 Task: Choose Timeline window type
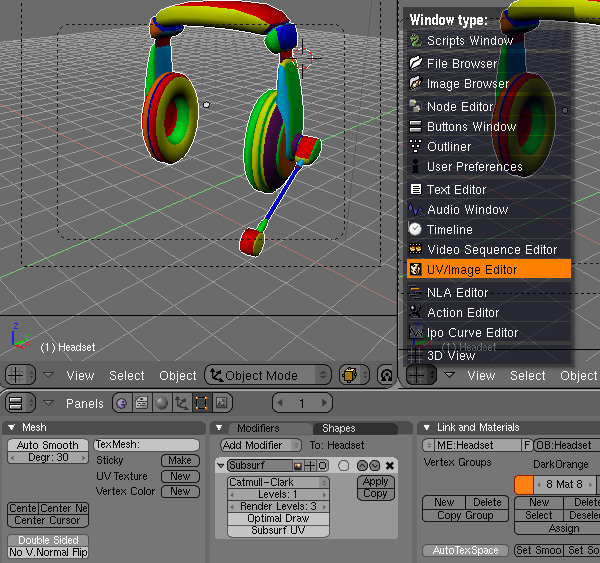489,229
